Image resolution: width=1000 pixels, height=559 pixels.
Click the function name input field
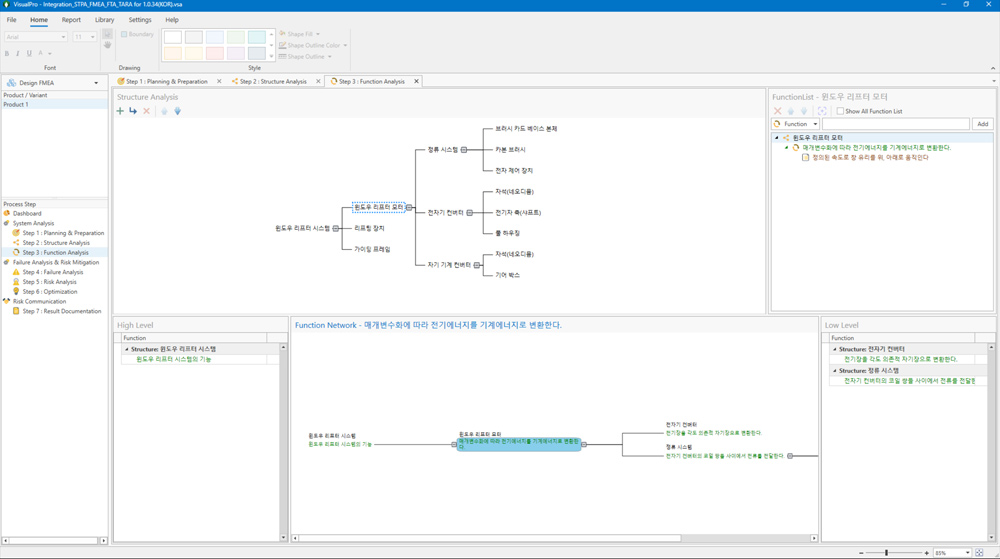click(x=895, y=124)
